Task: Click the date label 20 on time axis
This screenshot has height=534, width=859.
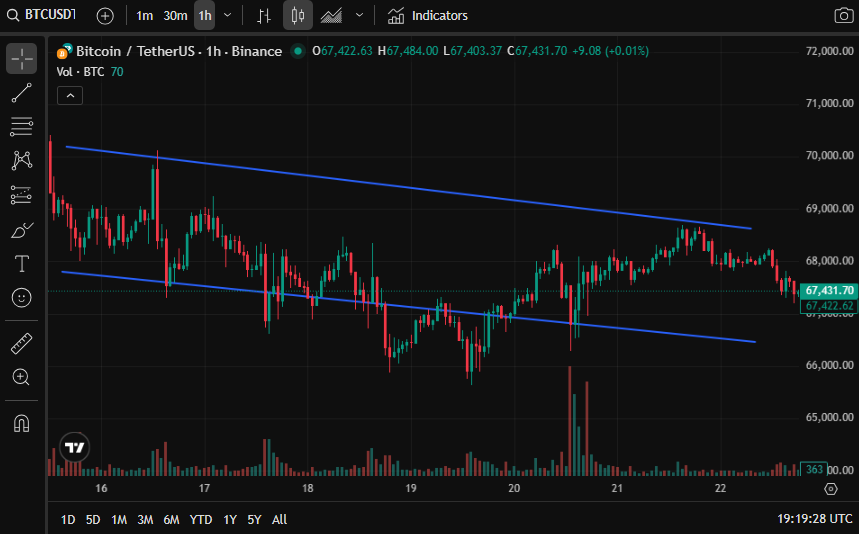Action: pyautogui.click(x=514, y=488)
